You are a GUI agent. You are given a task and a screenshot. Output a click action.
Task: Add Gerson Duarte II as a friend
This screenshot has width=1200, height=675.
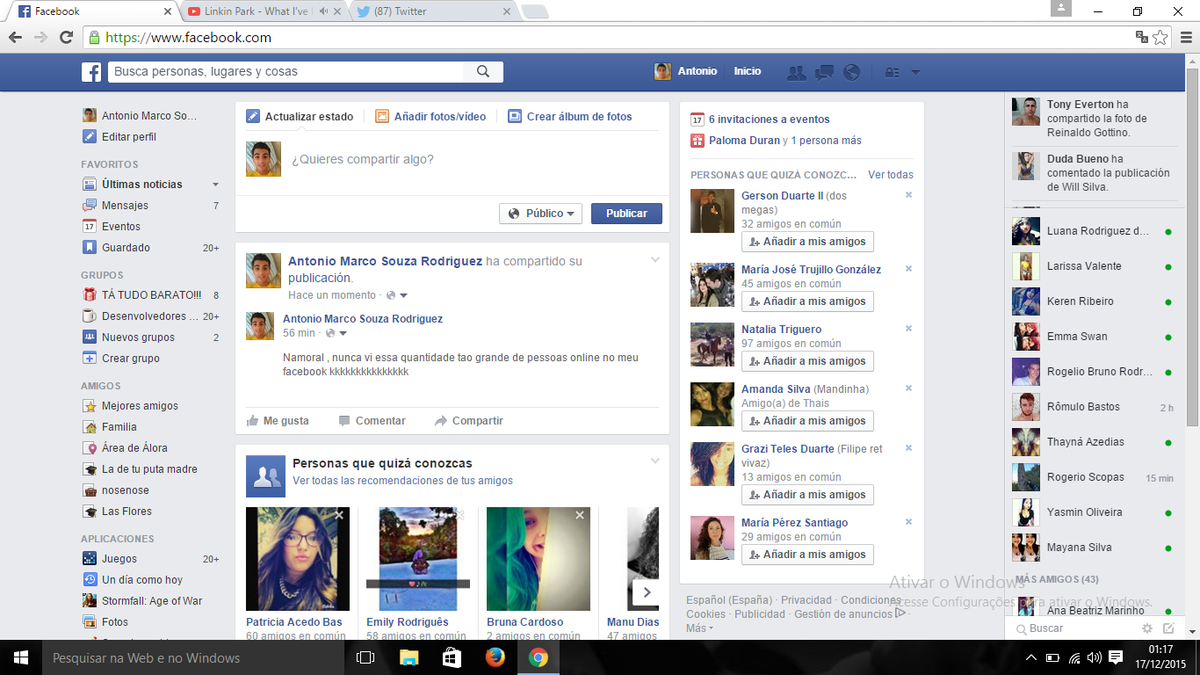coord(807,242)
